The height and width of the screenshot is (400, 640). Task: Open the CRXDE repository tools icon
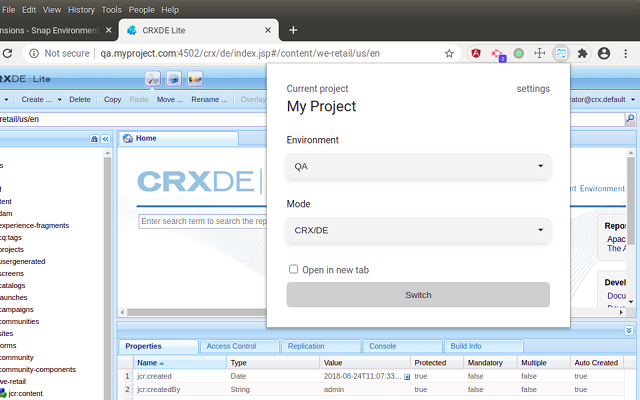[x=153, y=79]
